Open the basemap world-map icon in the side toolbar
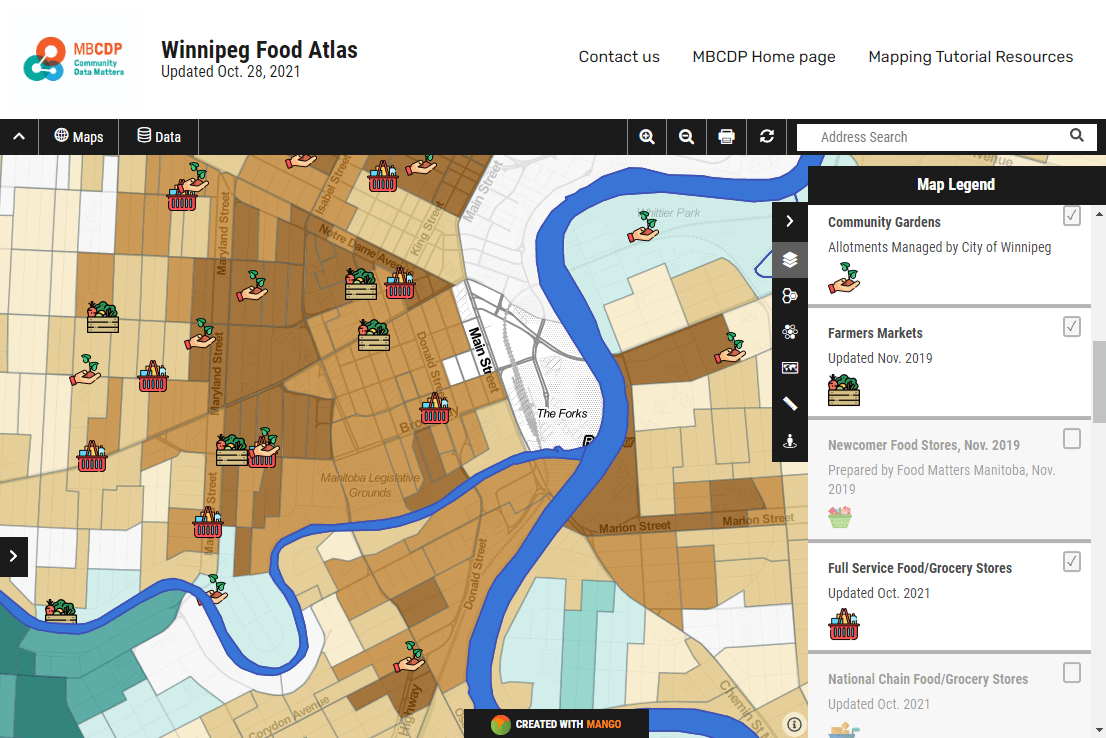Viewport: 1106px width, 738px height. tap(790, 368)
